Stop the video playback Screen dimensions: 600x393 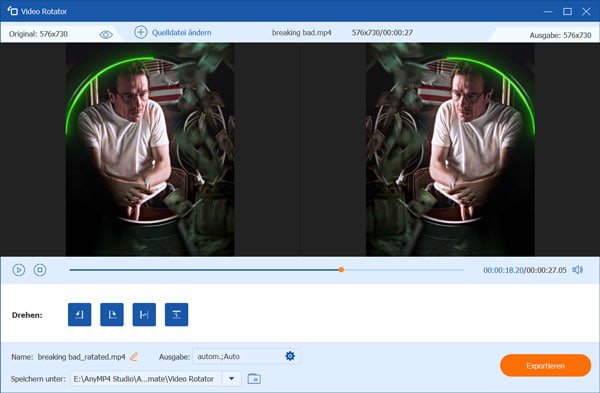click(x=40, y=270)
